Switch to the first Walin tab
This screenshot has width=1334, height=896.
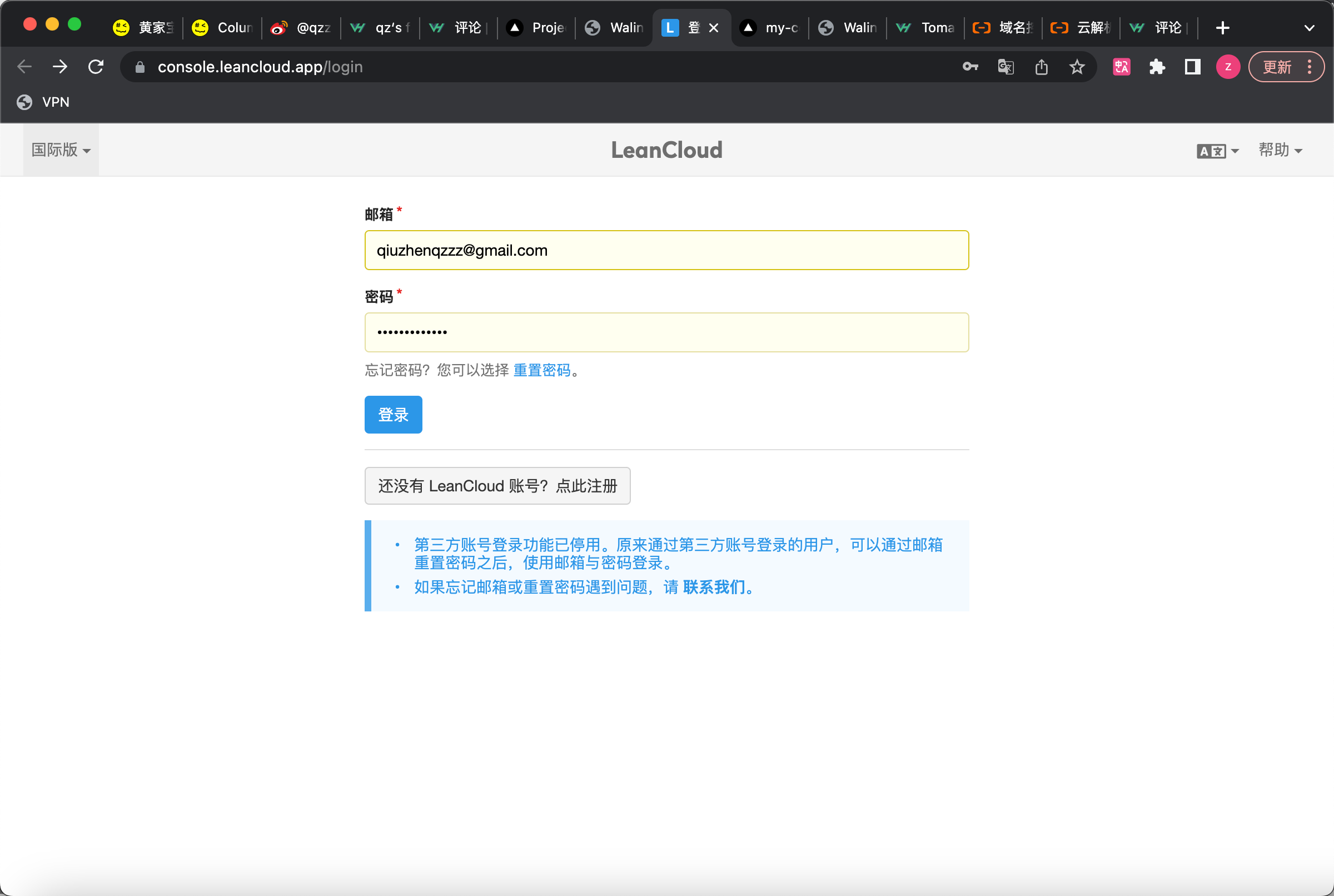tap(615, 27)
